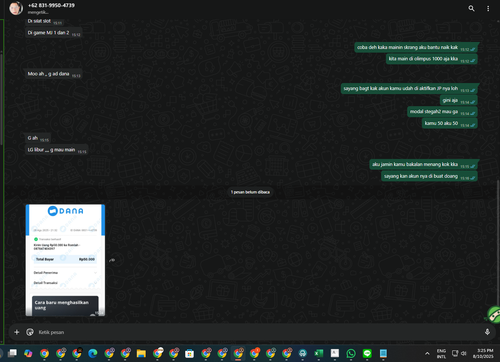Select message 'kamu 50 aku 50'
This screenshot has height=362, width=500.
tap(450, 123)
